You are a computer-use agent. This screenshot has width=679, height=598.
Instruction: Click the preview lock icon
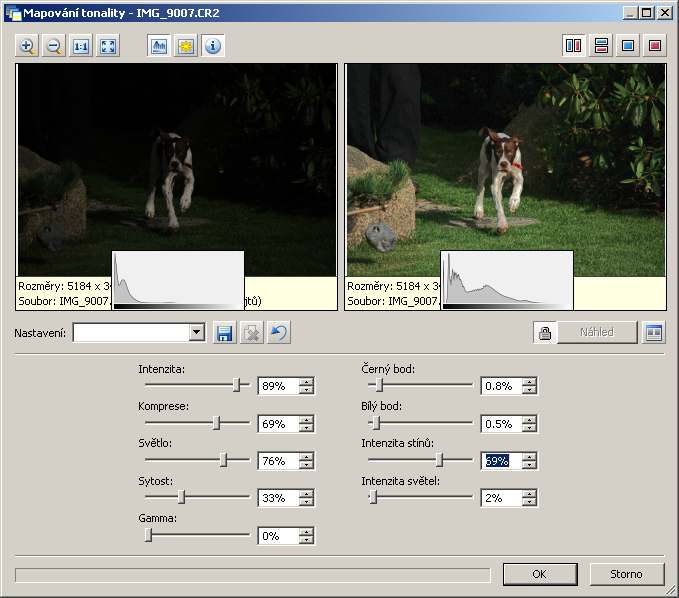coord(545,333)
